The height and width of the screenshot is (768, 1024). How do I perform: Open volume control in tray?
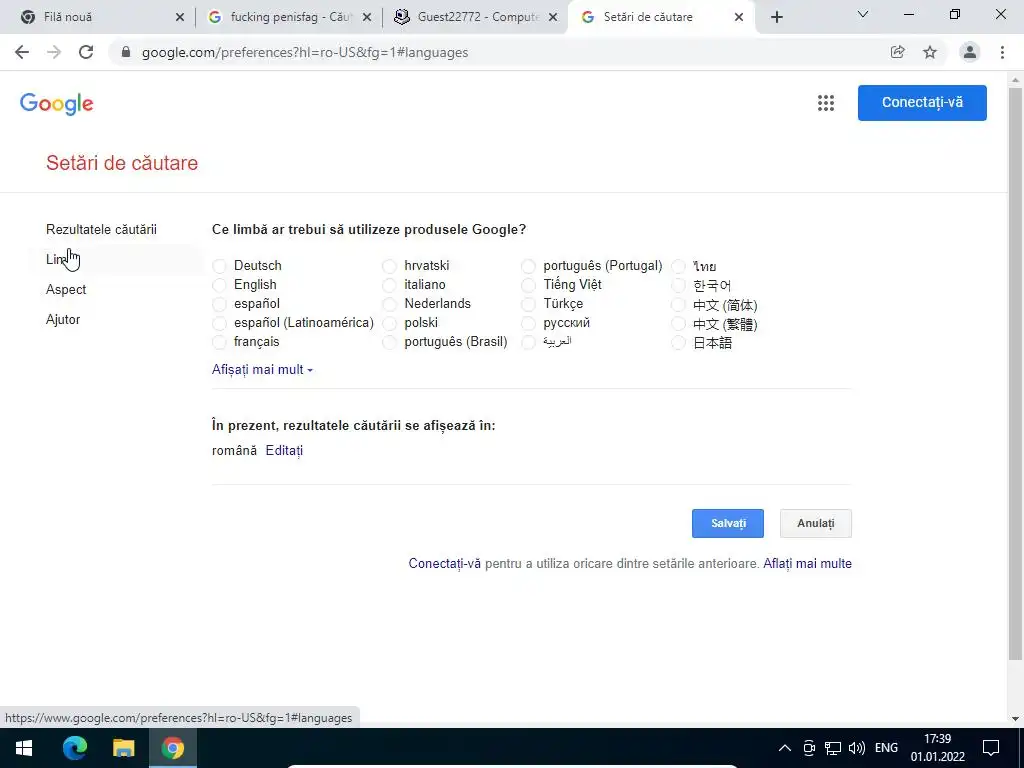[857, 748]
